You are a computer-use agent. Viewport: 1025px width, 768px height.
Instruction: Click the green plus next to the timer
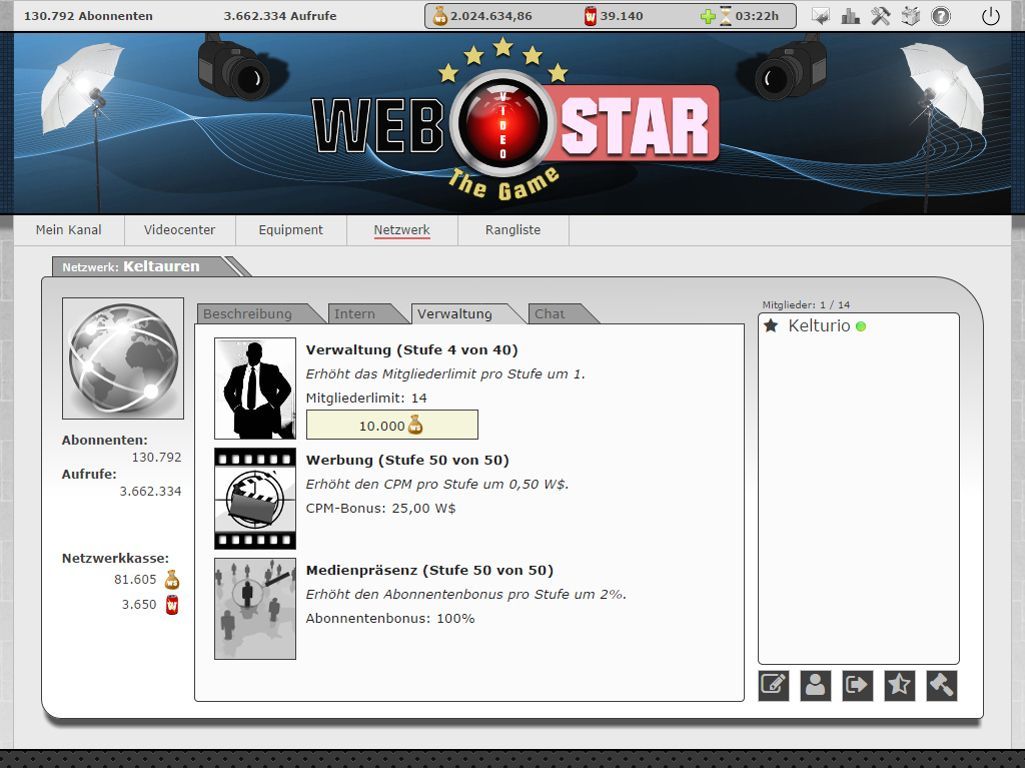pos(708,16)
